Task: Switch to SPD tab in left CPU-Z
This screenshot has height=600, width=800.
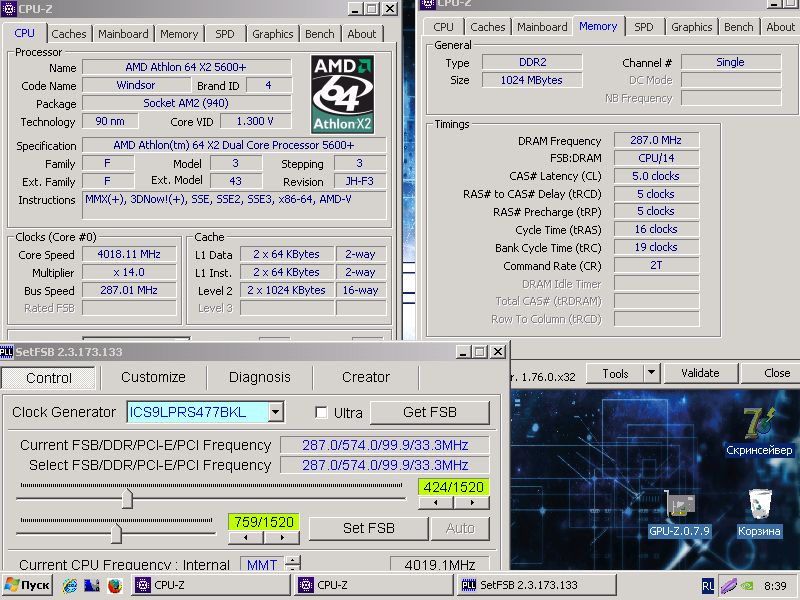Action: [224, 34]
